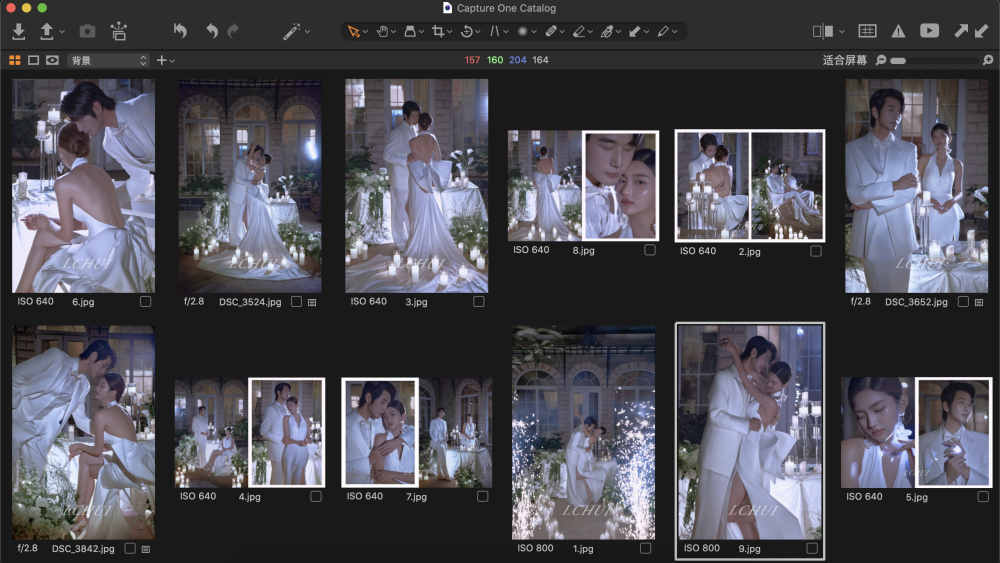Select the pointer cursor tool

click(x=352, y=31)
